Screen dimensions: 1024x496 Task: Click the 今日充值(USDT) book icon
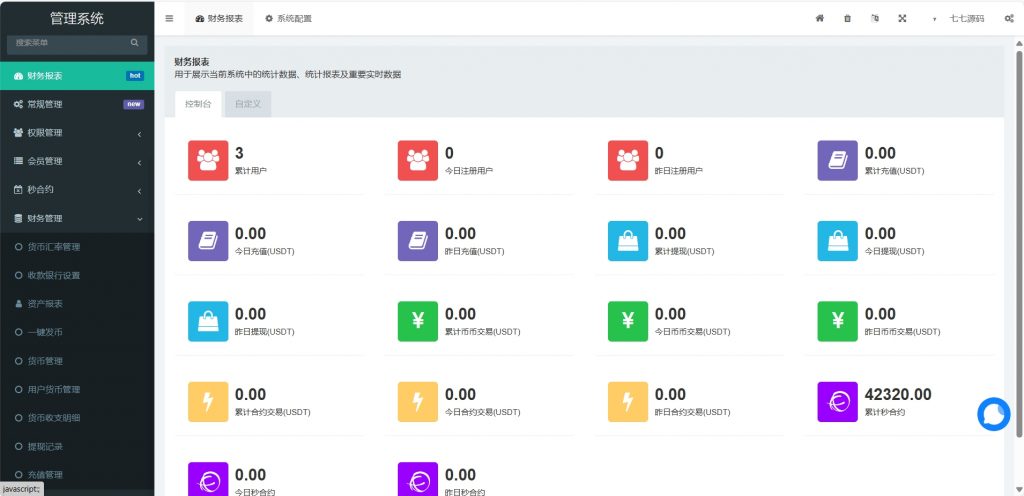pos(208,241)
